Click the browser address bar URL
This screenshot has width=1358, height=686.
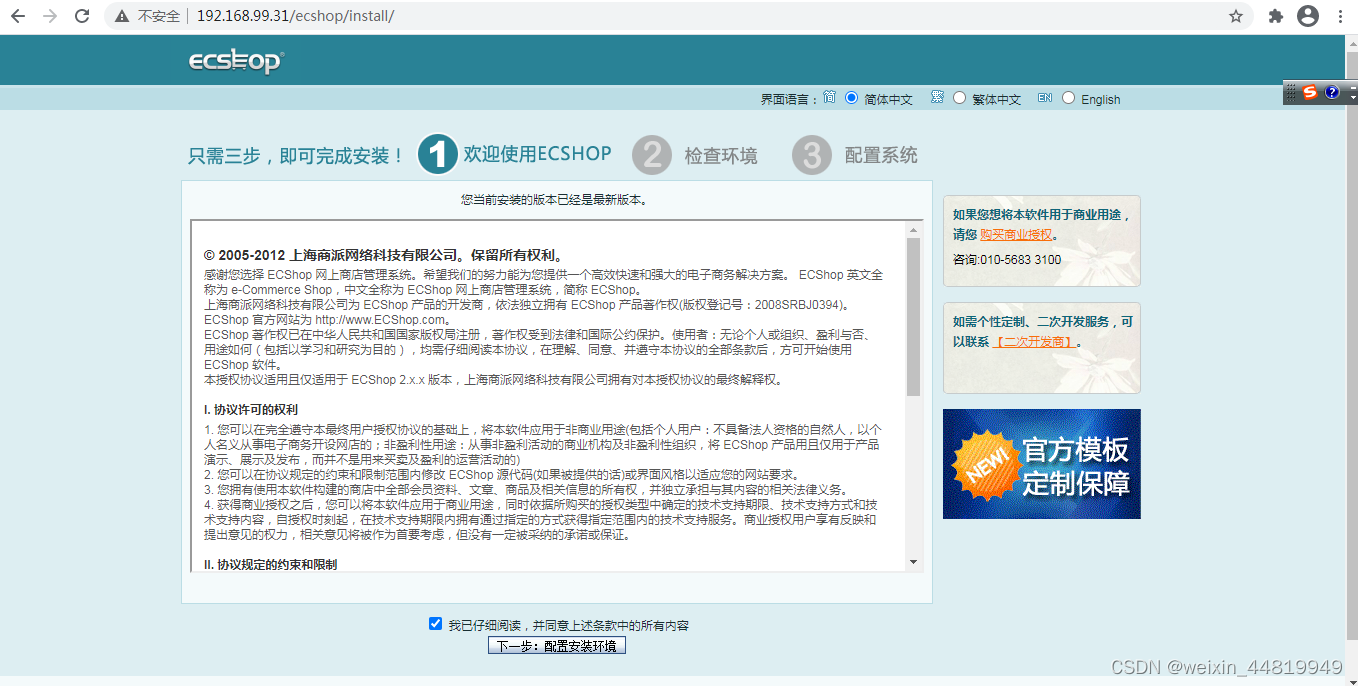coord(295,16)
